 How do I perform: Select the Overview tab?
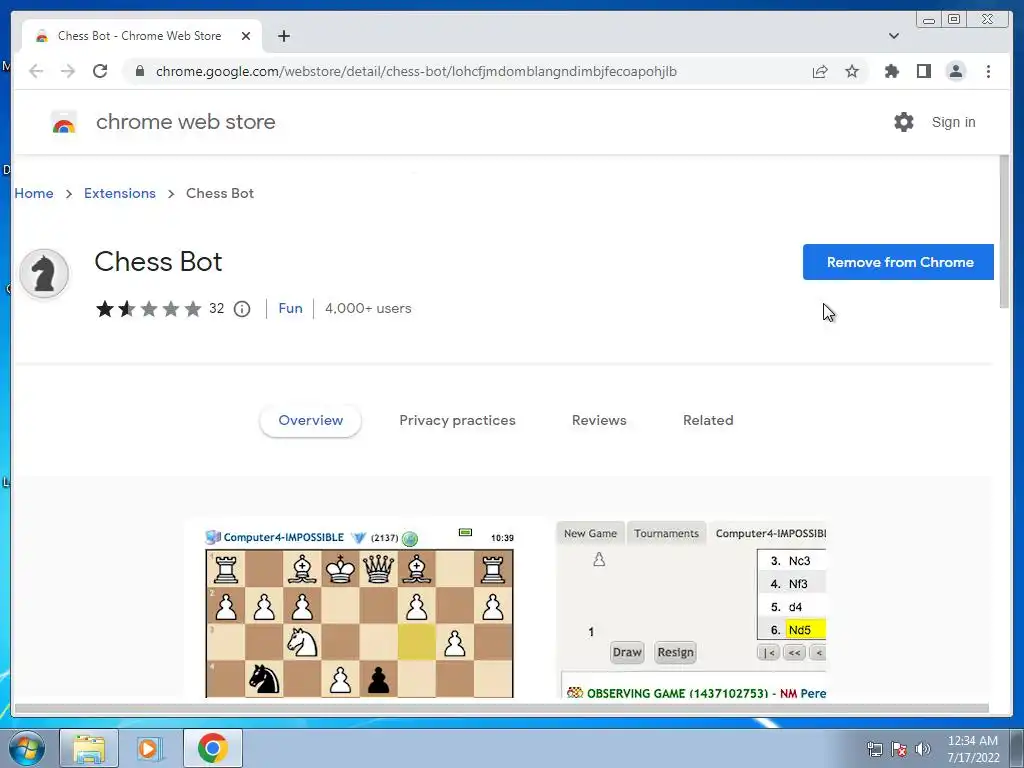tap(310, 421)
